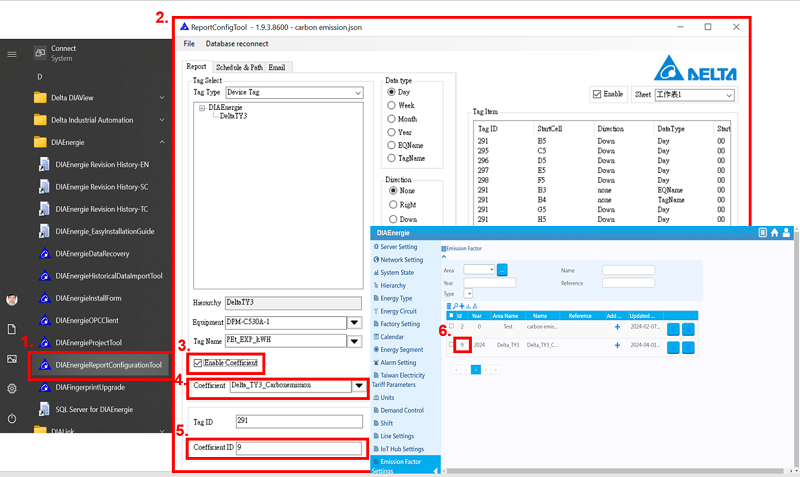Image resolution: width=800 pixels, height=477 pixels.
Task: Click inside the Tag ID field
Action: point(299,421)
